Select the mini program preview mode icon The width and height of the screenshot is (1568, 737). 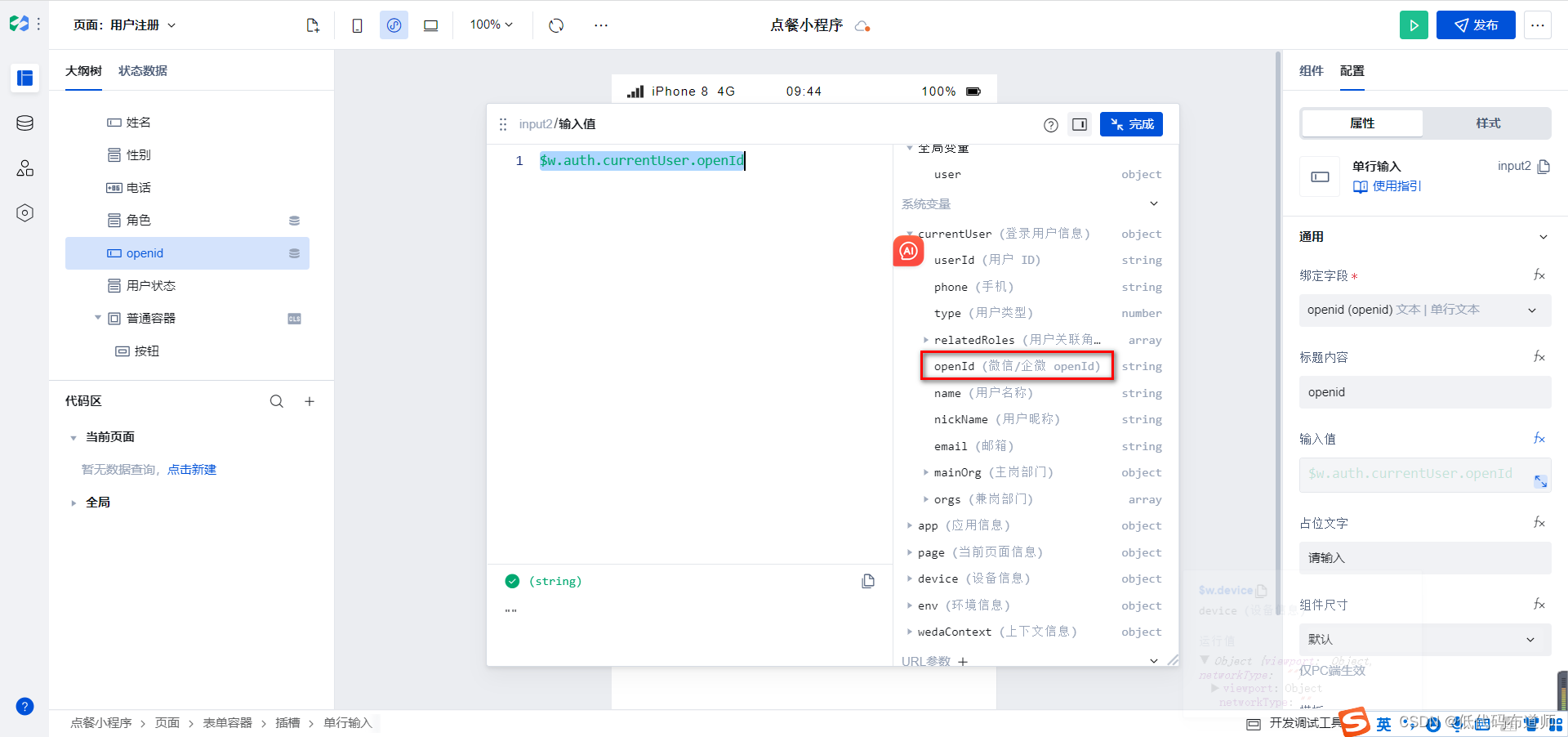coord(394,25)
